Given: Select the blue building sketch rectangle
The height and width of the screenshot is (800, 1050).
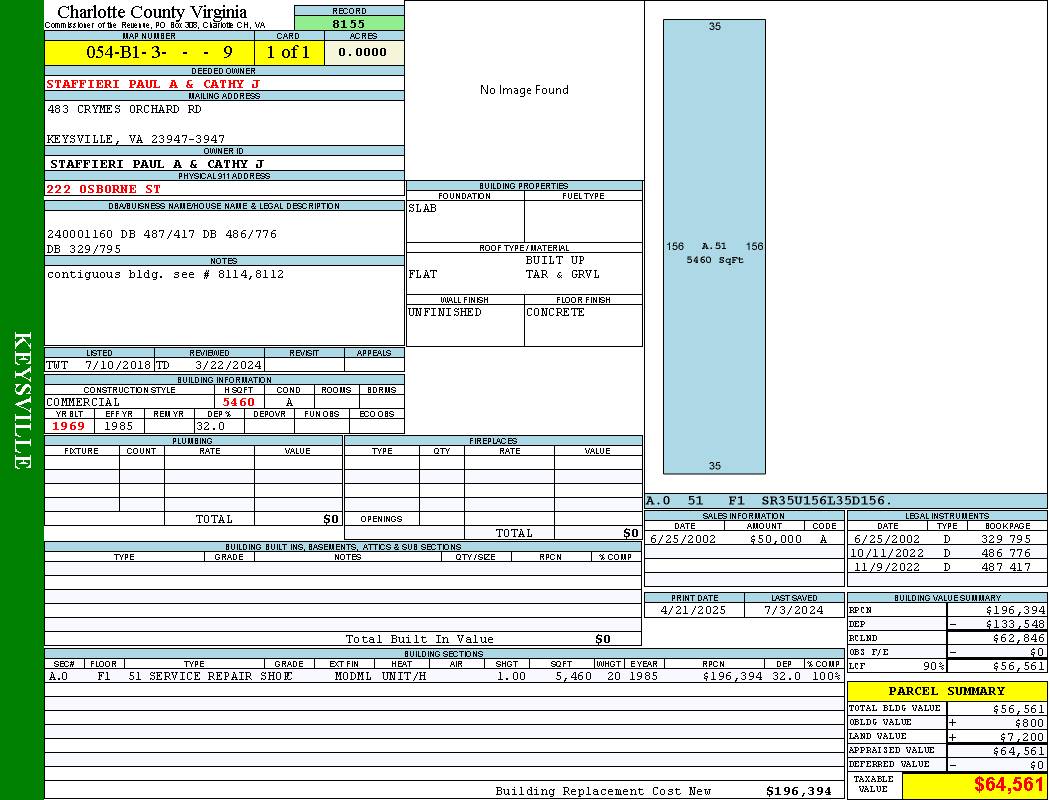Looking at the screenshot, I should (x=714, y=246).
